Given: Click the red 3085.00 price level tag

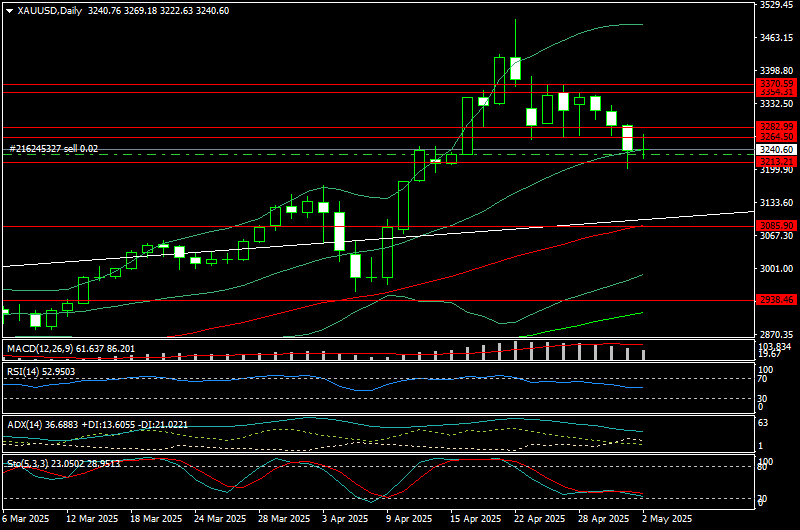Looking at the screenshot, I should click(776, 226).
